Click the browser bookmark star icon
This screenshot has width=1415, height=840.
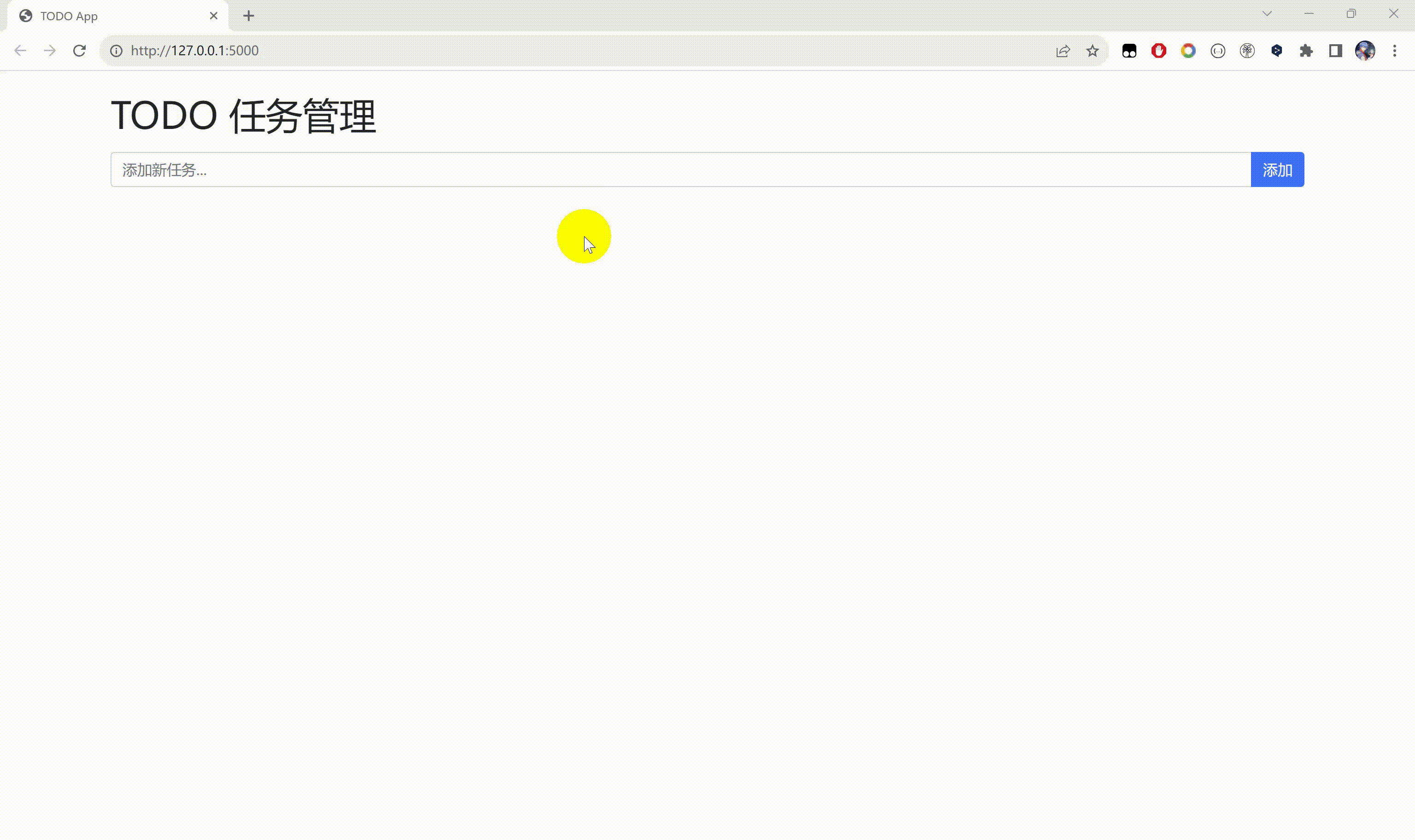point(1092,51)
